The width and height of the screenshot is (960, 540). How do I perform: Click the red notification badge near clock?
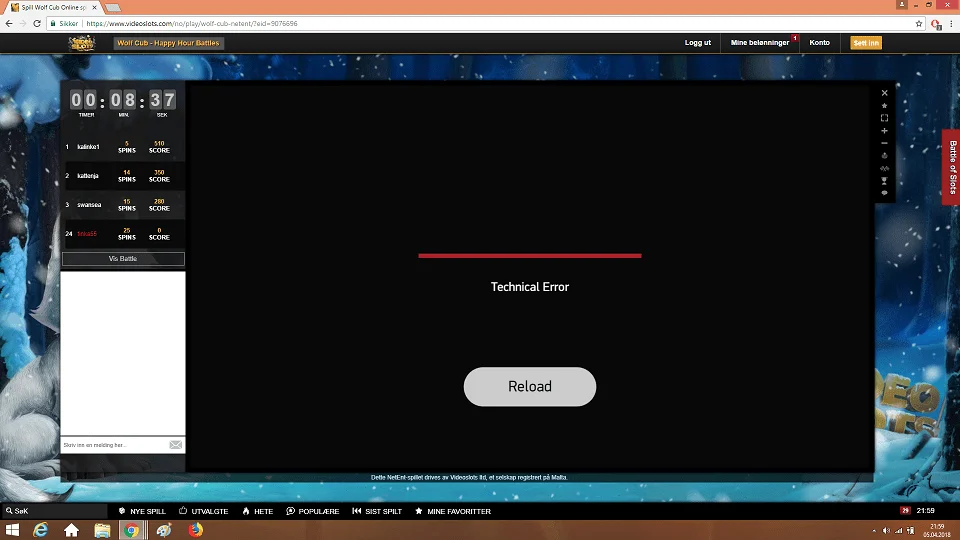coord(905,511)
